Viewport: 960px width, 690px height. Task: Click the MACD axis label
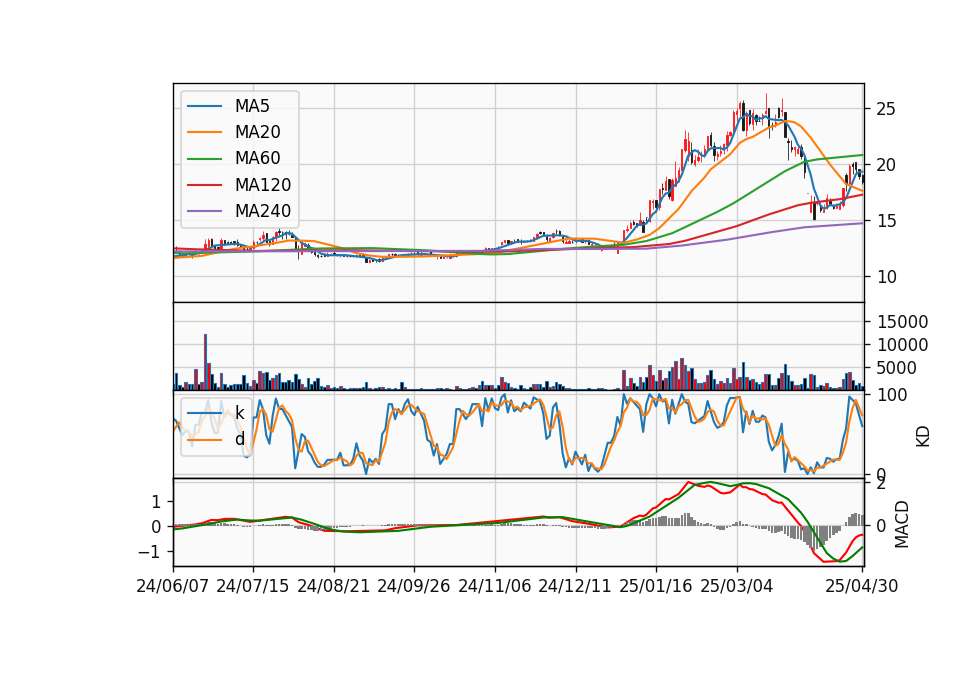click(902, 525)
